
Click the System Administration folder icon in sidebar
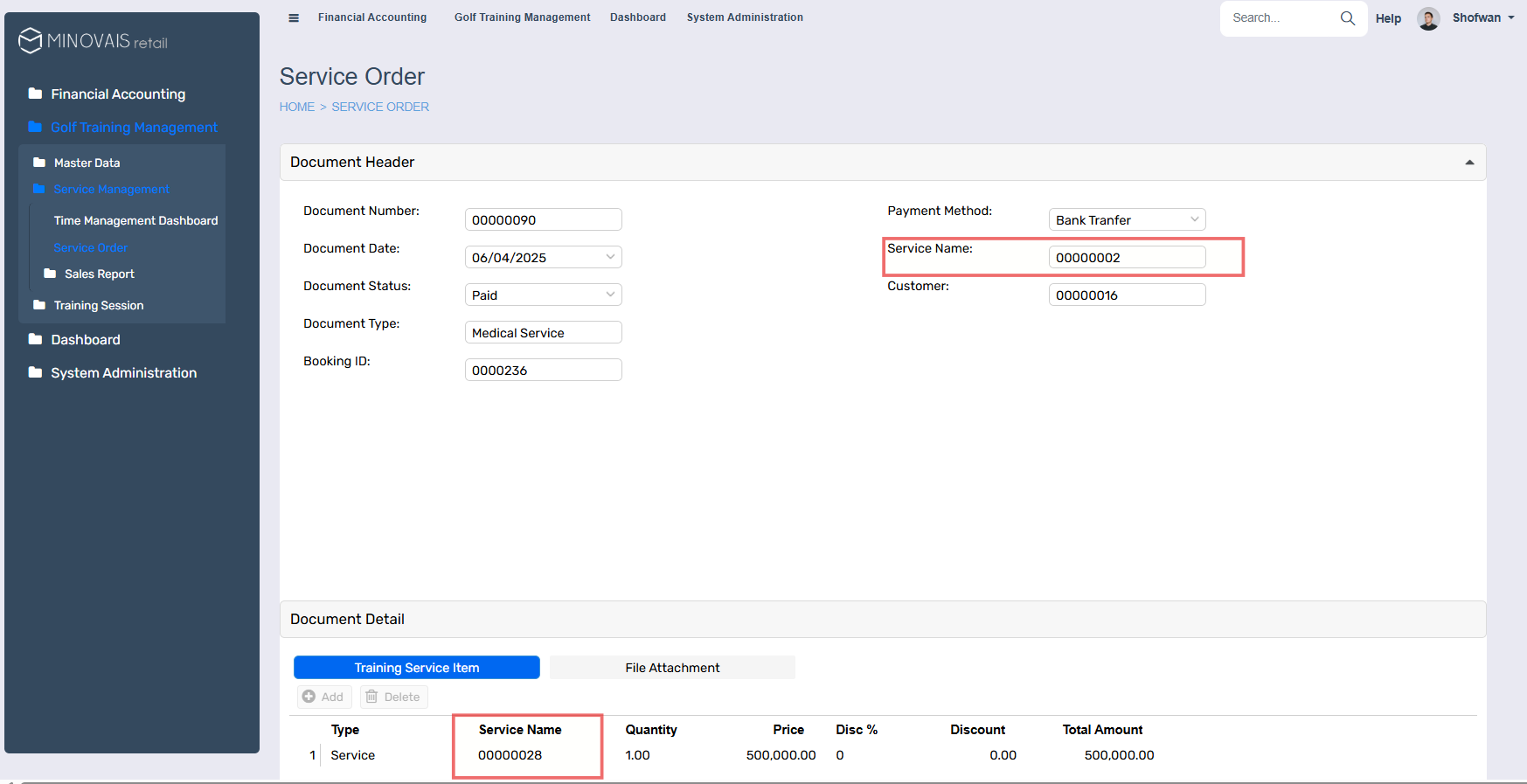click(35, 372)
